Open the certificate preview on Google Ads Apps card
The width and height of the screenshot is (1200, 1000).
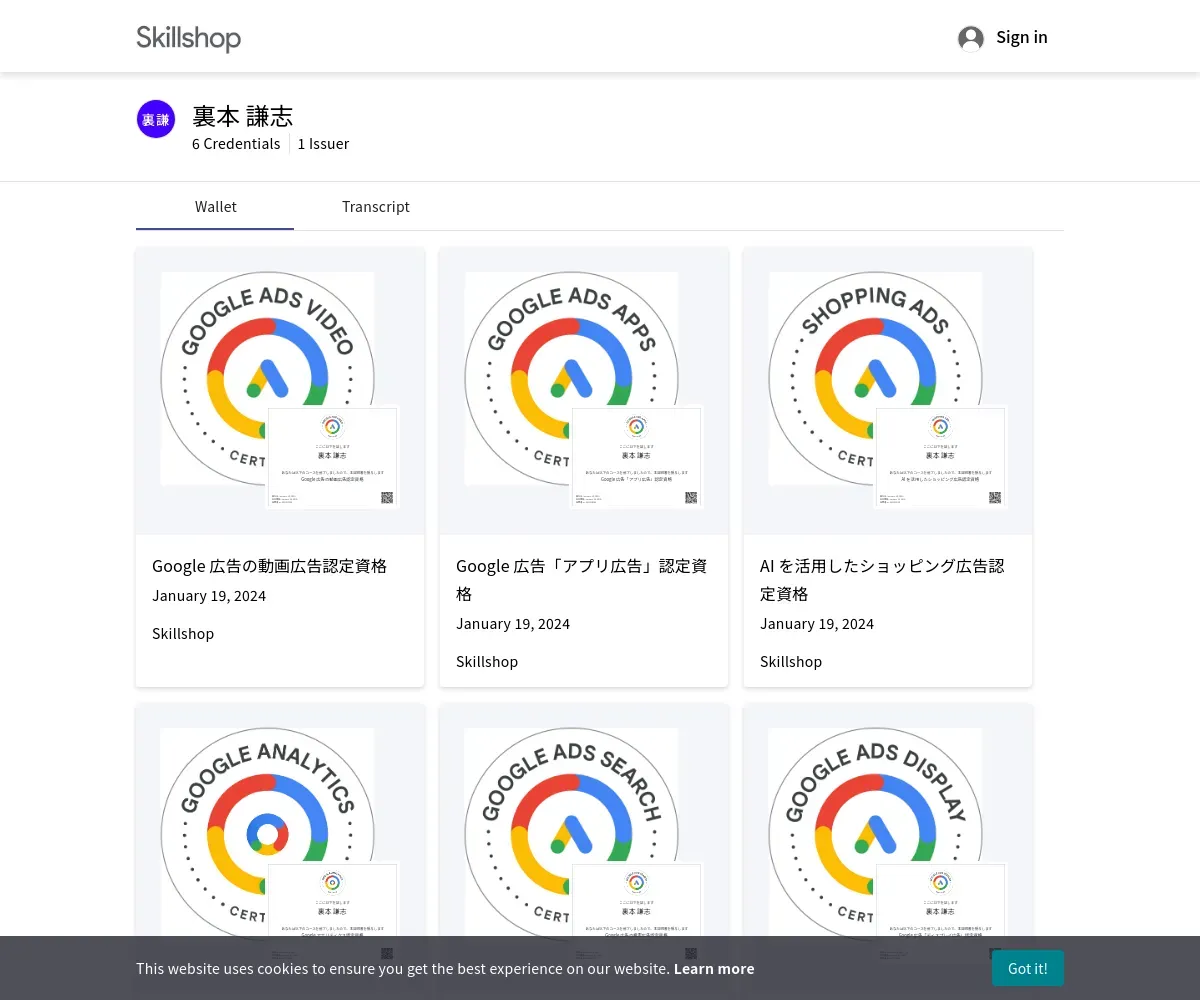pyautogui.click(x=636, y=457)
